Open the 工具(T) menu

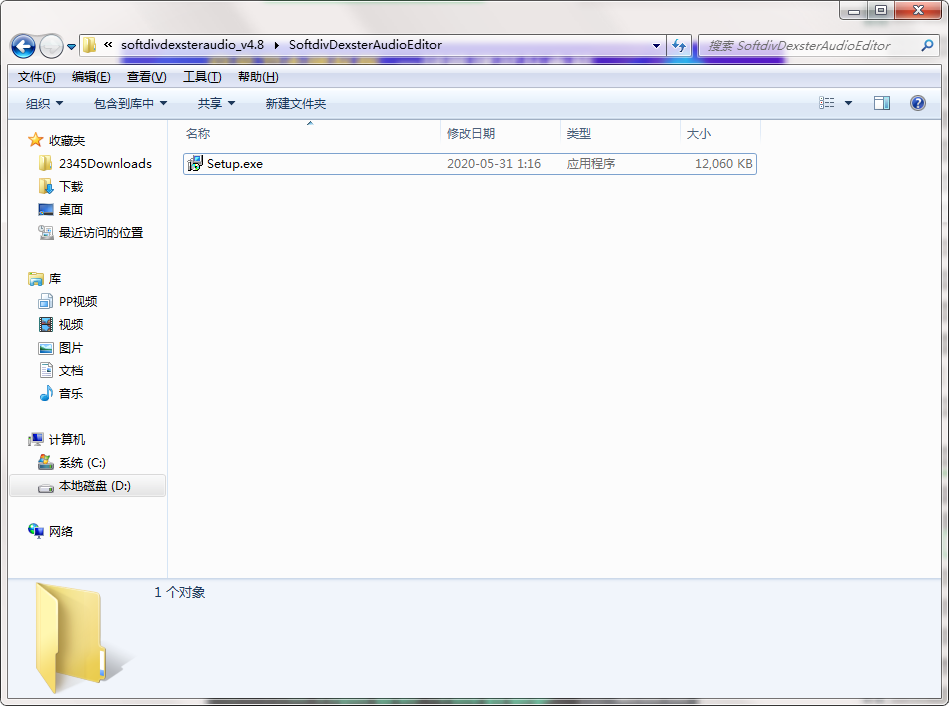pos(202,77)
